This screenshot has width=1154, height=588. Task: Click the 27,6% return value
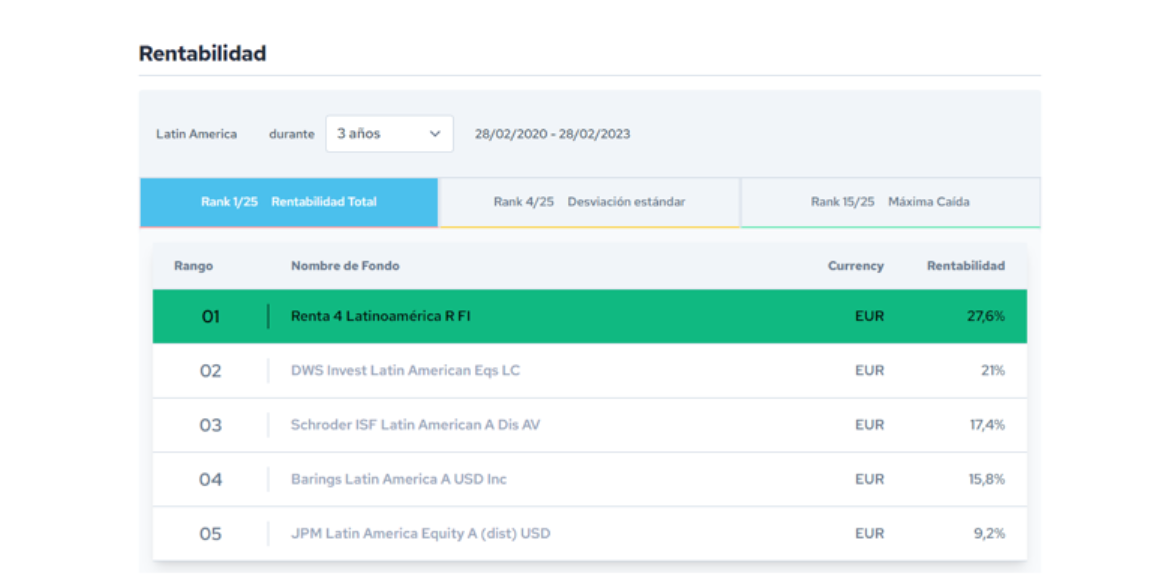point(985,316)
